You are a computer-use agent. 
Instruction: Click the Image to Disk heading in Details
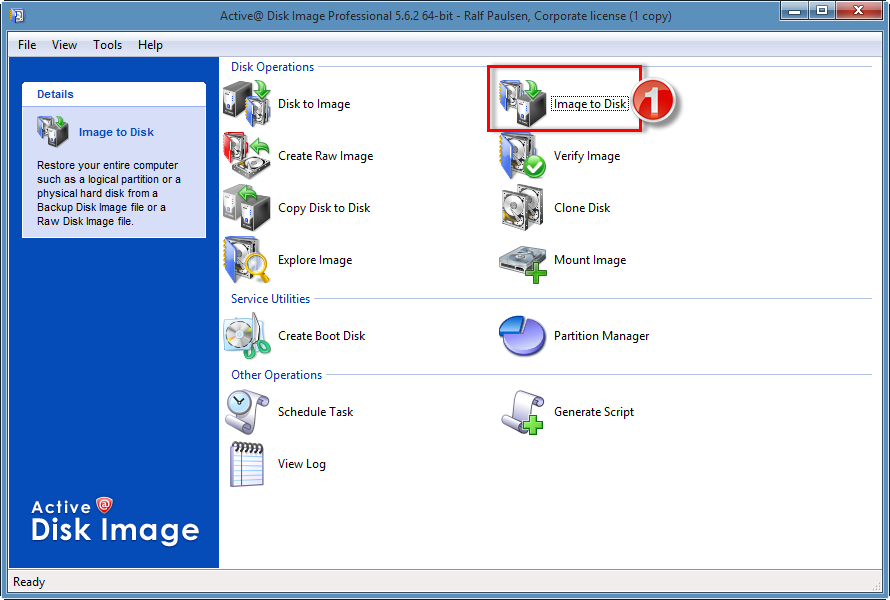click(x=116, y=132)
